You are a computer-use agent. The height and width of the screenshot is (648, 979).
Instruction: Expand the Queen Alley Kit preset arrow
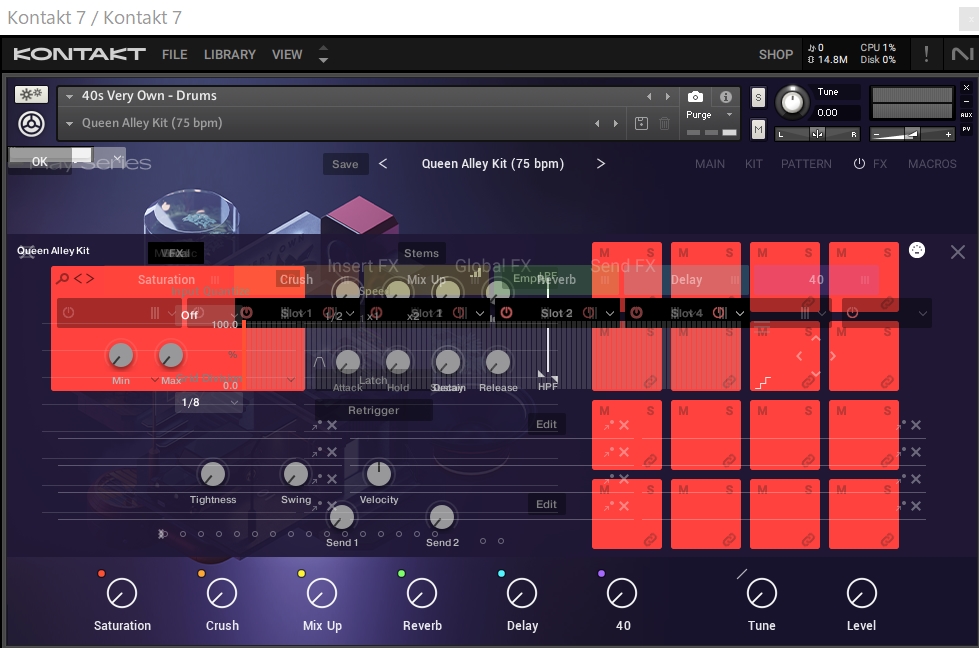click(x=69, y=124)
